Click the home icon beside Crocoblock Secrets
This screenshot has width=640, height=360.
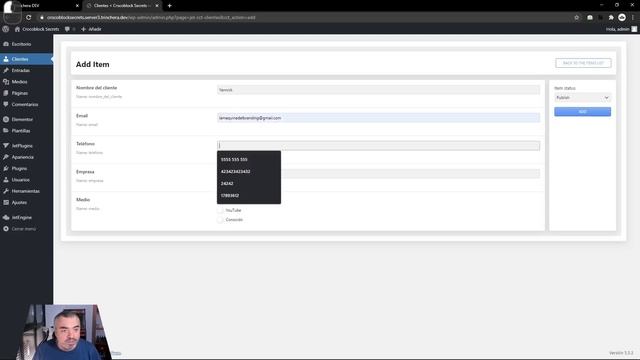17,29
